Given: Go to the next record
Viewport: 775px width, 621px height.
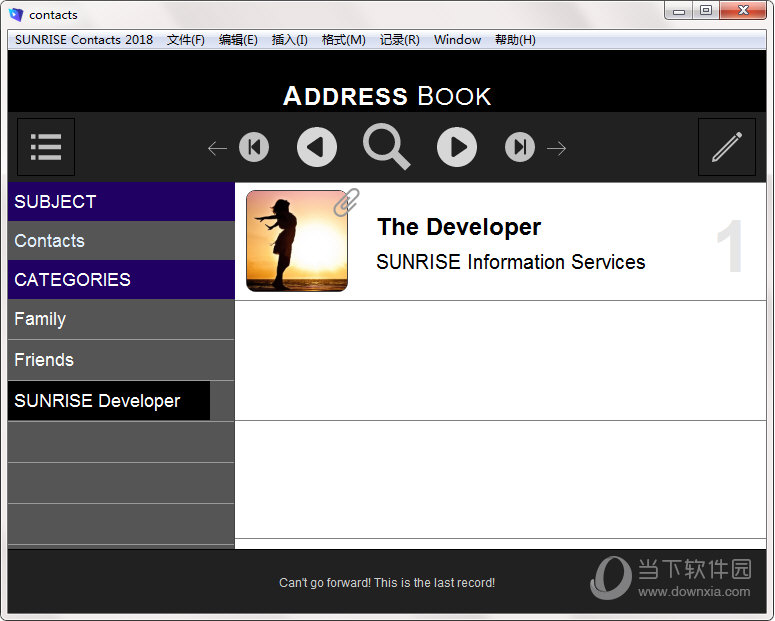Looking at the screenshot, I should tap(457, 147).
